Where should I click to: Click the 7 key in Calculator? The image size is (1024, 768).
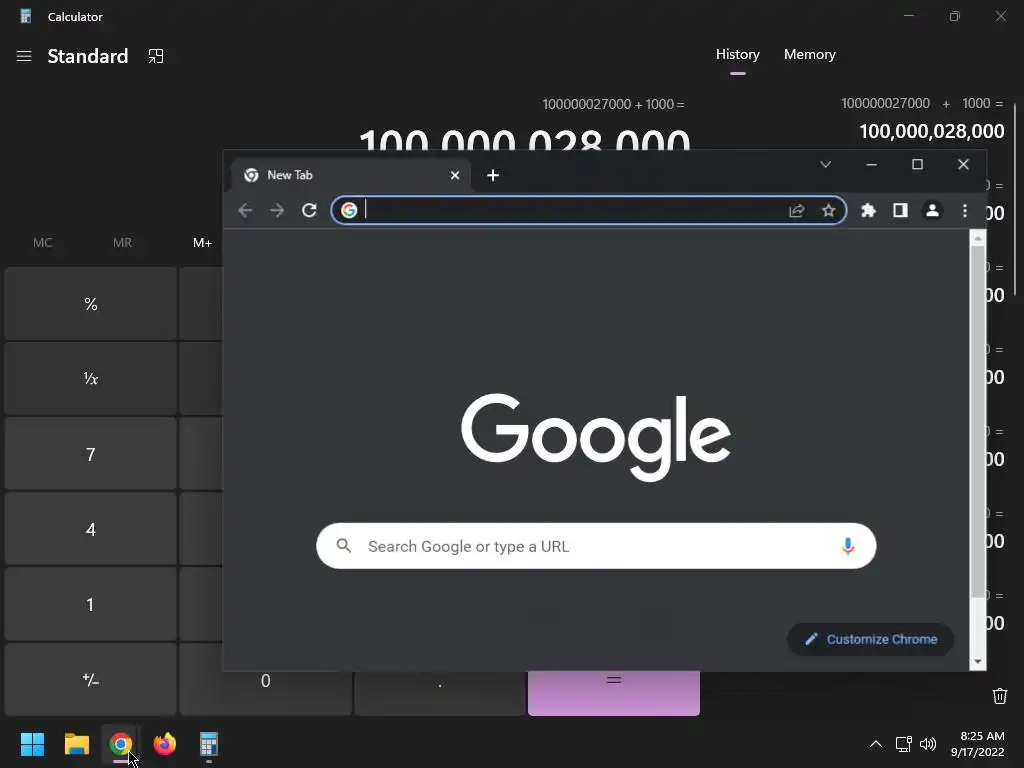[x=91, y=454]
